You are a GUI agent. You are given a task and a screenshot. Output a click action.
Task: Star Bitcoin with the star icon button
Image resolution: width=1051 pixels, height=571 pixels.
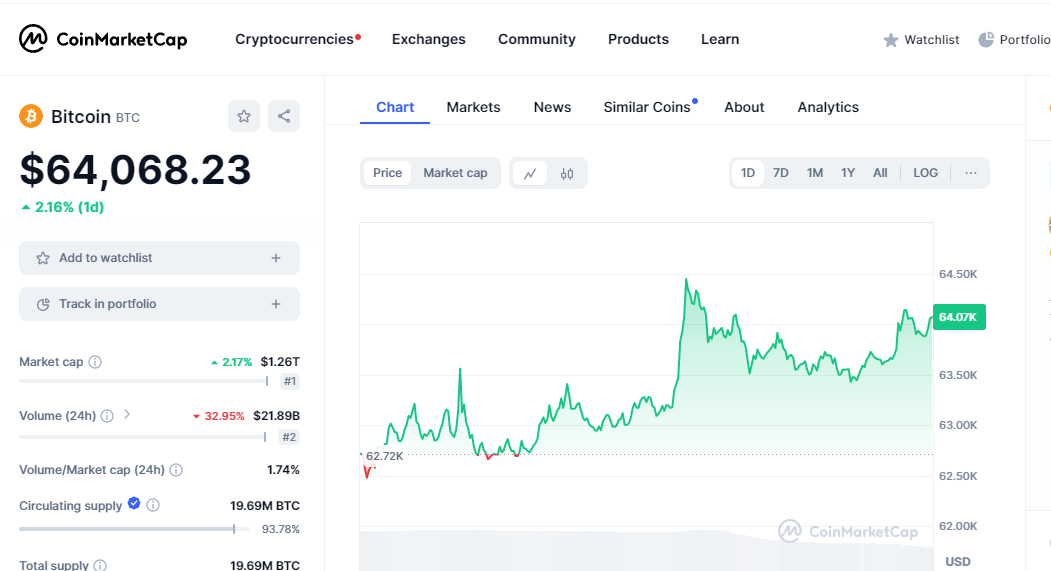[244, 116]
